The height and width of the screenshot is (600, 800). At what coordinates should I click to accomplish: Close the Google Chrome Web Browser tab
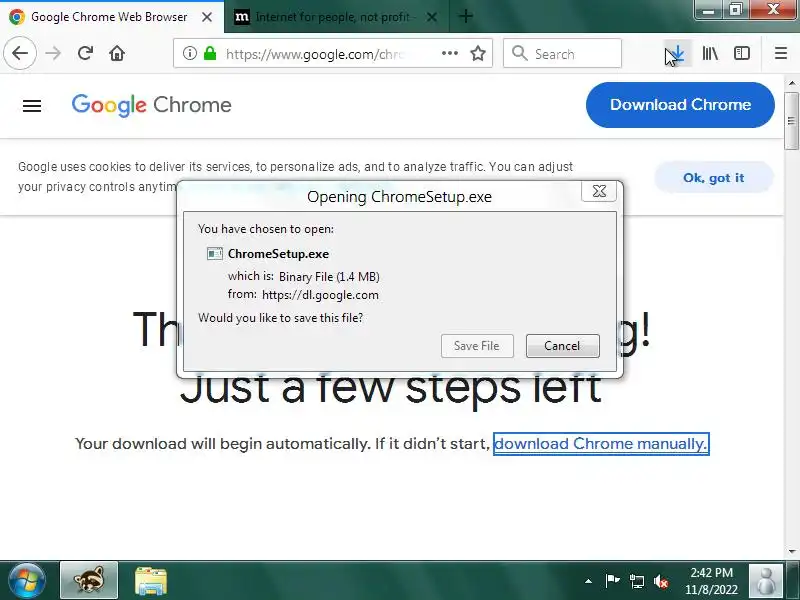coord(207,17)
